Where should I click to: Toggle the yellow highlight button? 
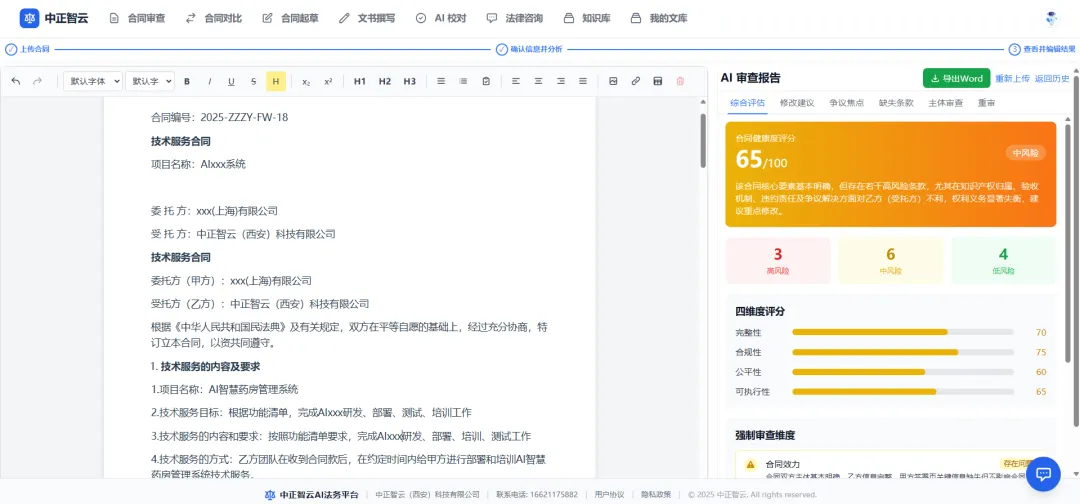(276, 81)
